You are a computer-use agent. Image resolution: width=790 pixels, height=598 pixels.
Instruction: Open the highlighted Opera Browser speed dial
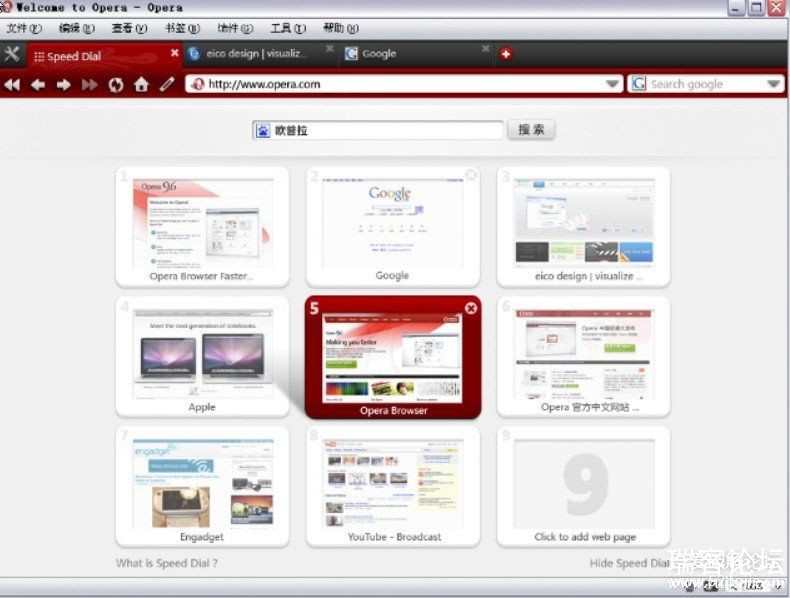tap(393, 357)
